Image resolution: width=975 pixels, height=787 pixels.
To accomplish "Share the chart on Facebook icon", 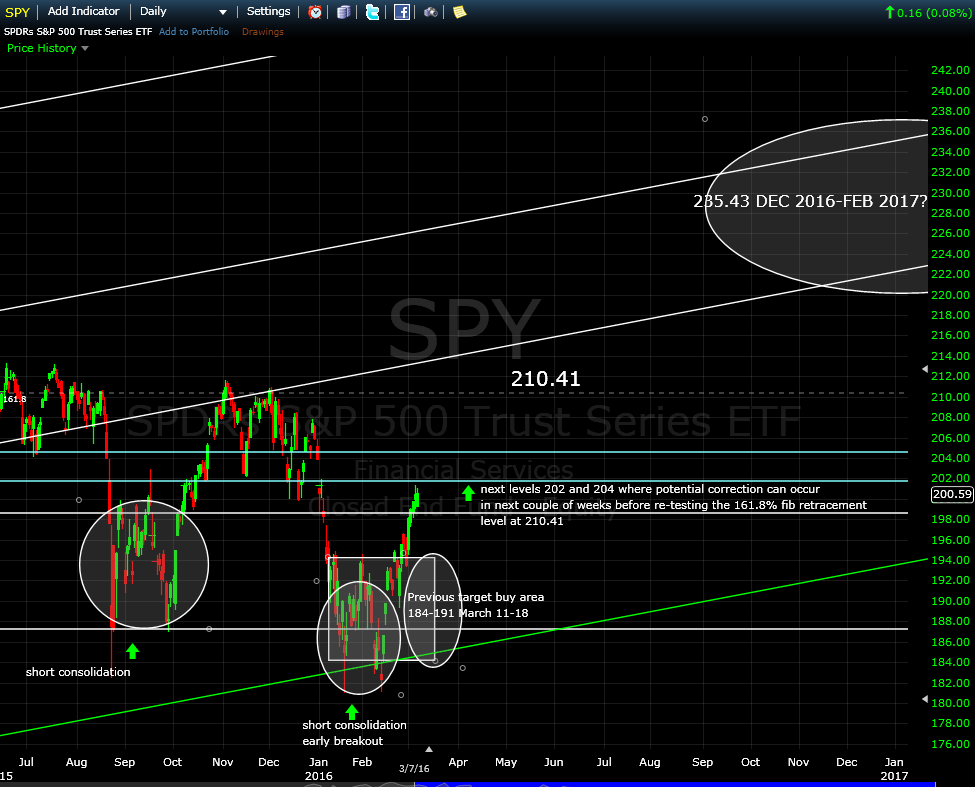I will coord(402,12).
